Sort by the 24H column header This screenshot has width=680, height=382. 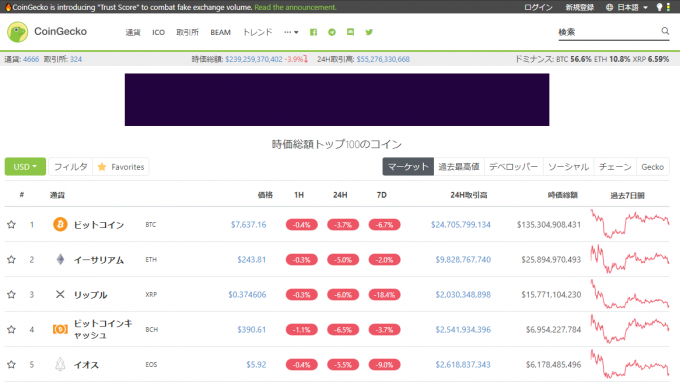[x=340, y=195]
